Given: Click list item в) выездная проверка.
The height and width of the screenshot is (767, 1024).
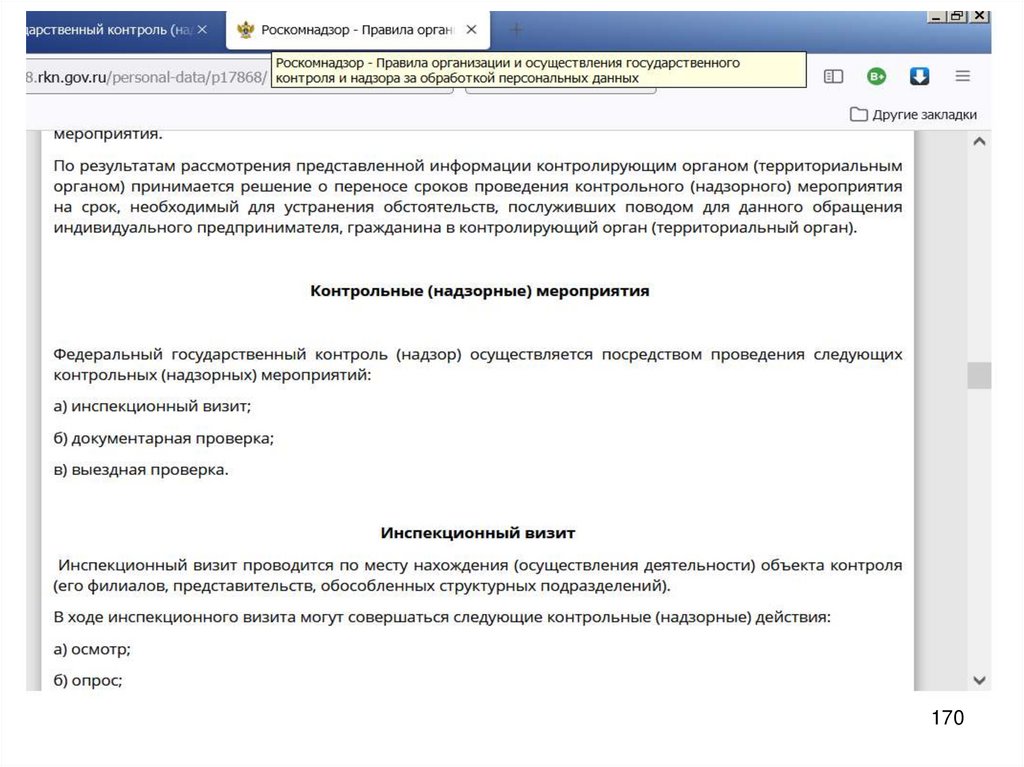Looking at the screenshot, I should pos(141,470).
